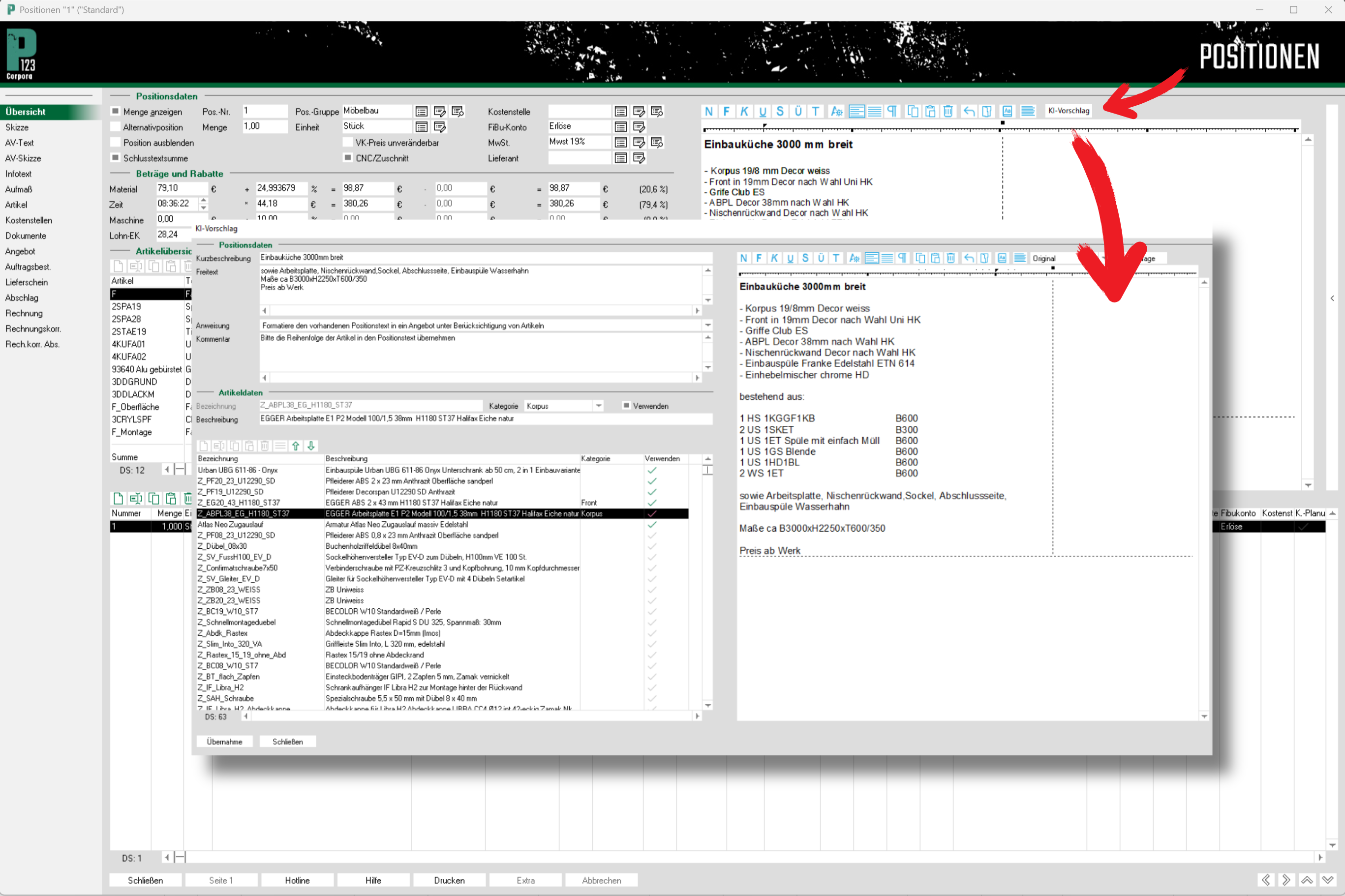The width and height of the screenshot is (1345, 896).
Task: Open Infotext in the left sidebar
Action: pyautogui.click(x=18, y=174)
